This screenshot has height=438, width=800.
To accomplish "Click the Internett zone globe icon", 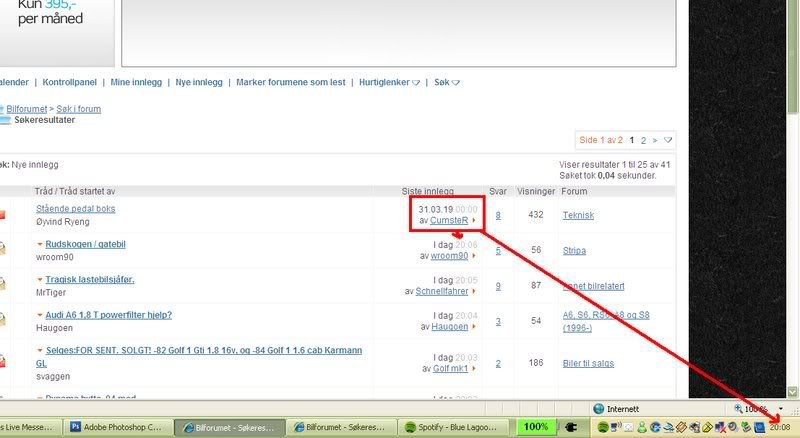I will pos(599,409).
